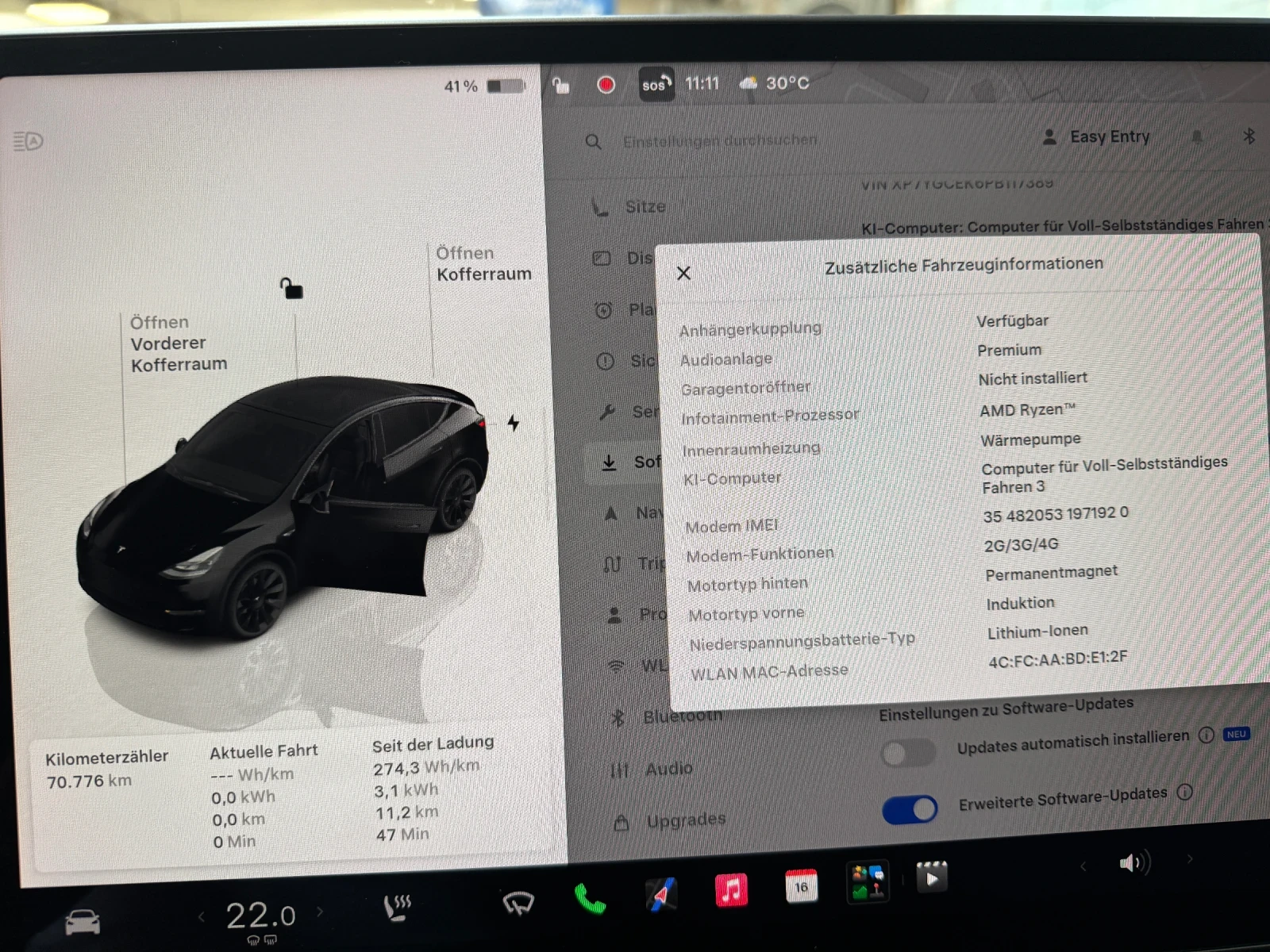Open the navigation maps app icon
Image resolution: width=1270 pixels, height=952 pixels.
[660, 894]
